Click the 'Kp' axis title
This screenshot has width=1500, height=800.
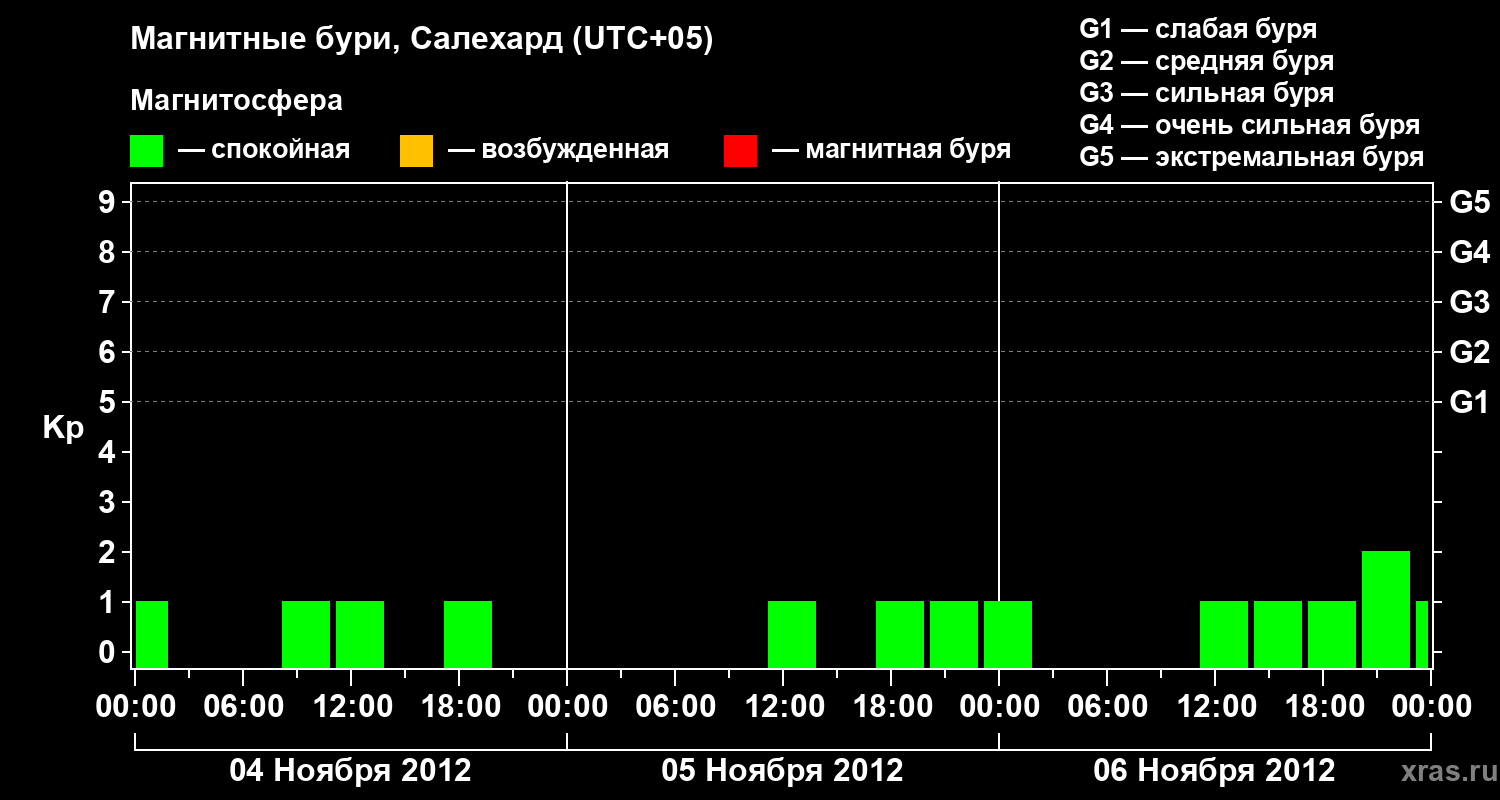[63, 428]
